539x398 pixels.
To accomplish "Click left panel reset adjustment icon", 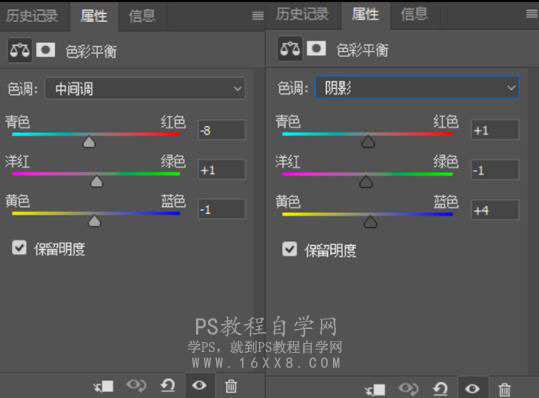I will click(x=168, y=386).
